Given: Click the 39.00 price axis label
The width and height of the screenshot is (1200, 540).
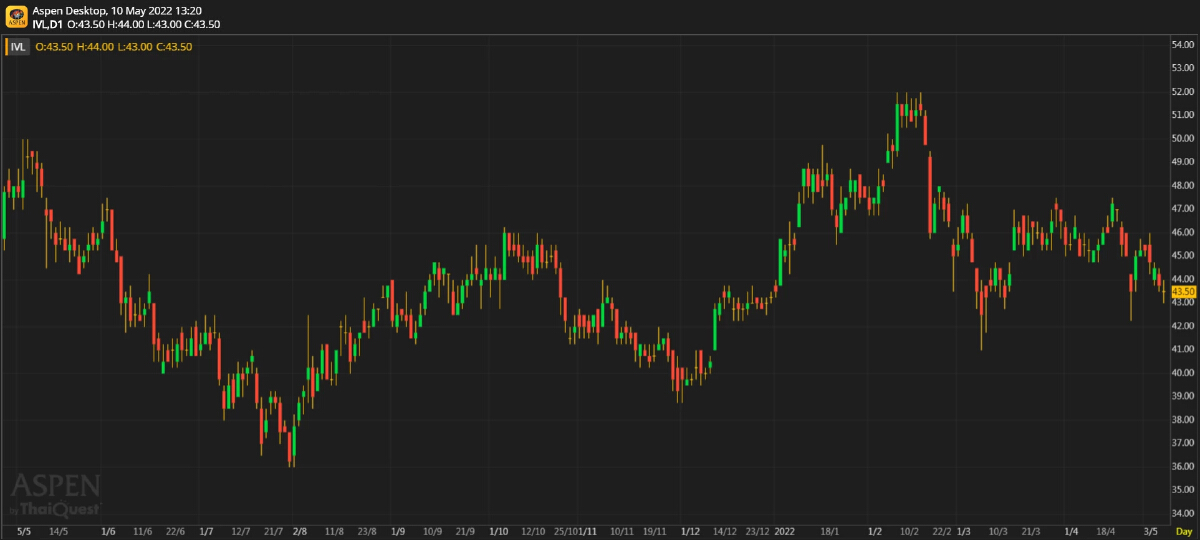Looking at the screenshot, I should tap(1184, 396).
